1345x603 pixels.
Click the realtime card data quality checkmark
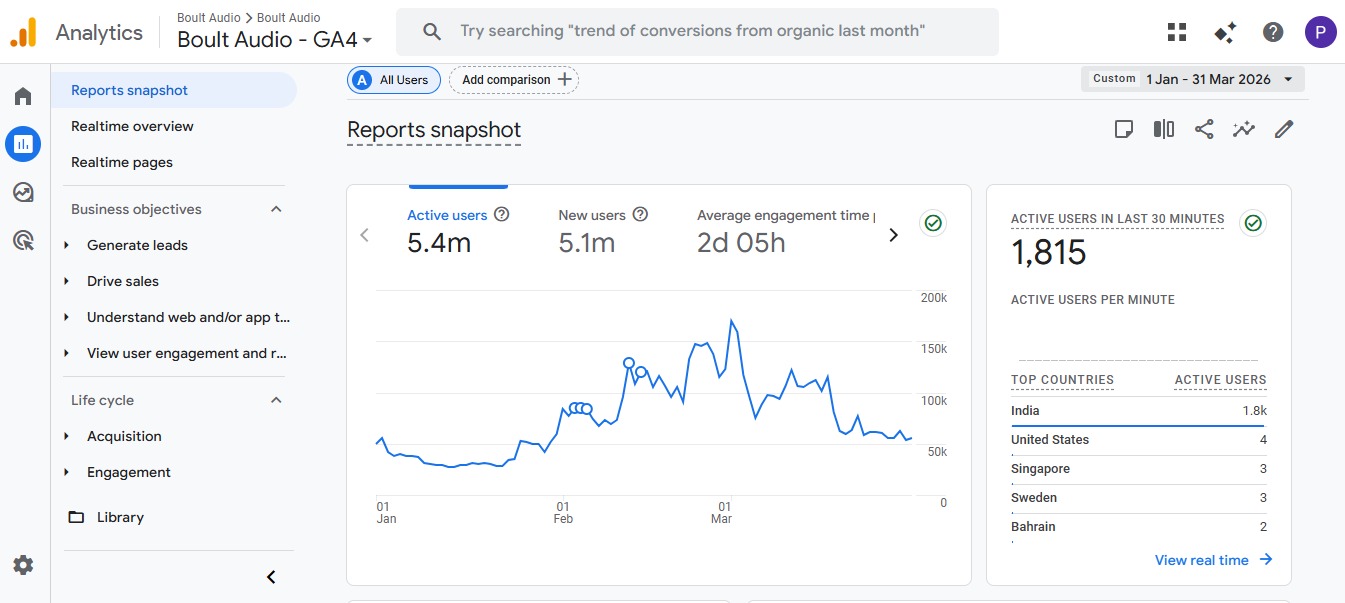1252,223
